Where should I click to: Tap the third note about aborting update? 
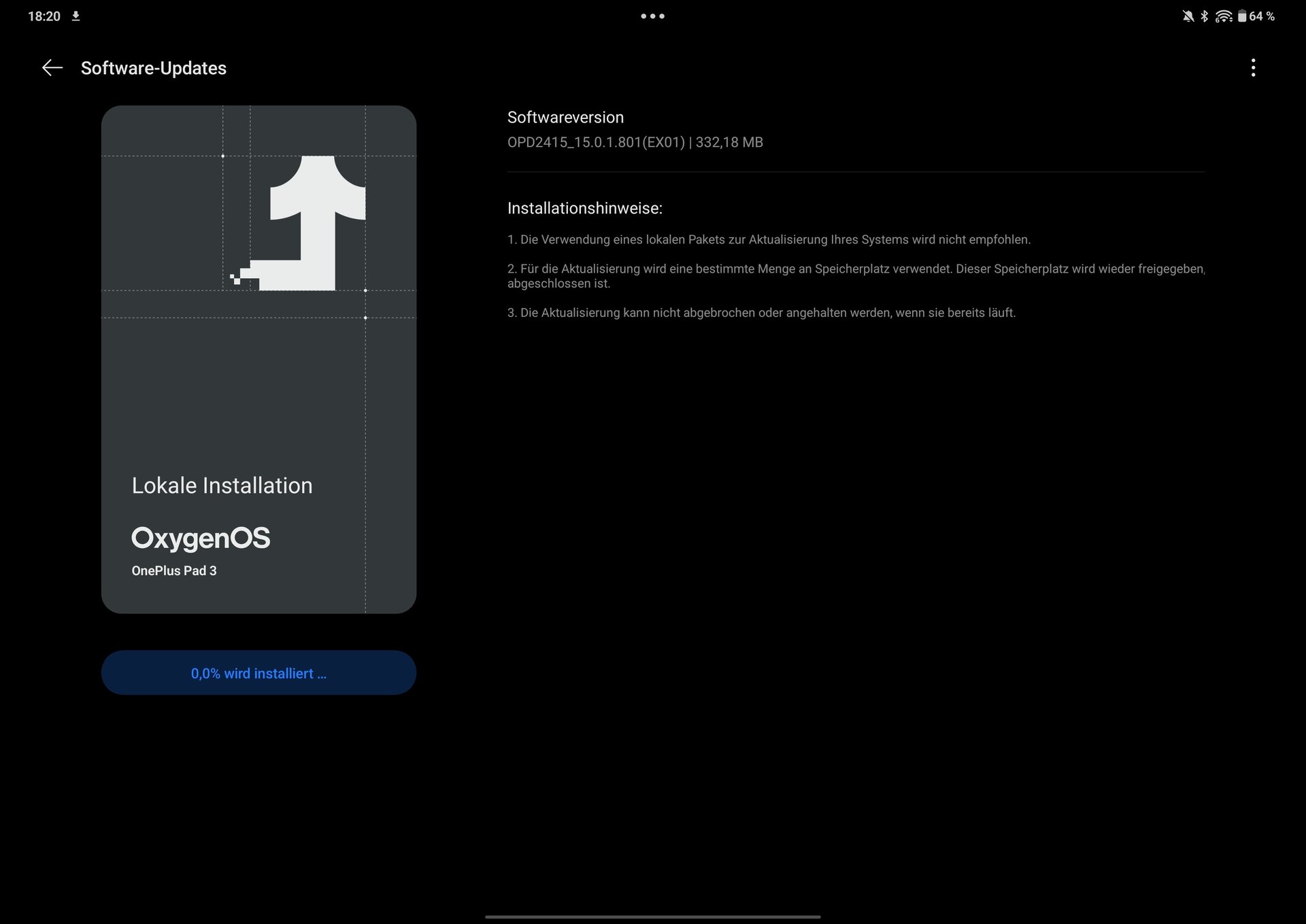(x=761, y=313)
